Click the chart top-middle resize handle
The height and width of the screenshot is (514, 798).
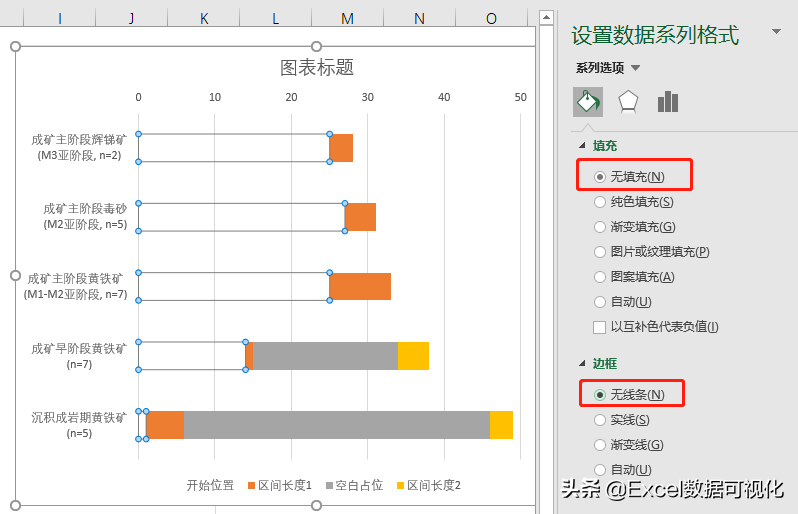(317, 47)
